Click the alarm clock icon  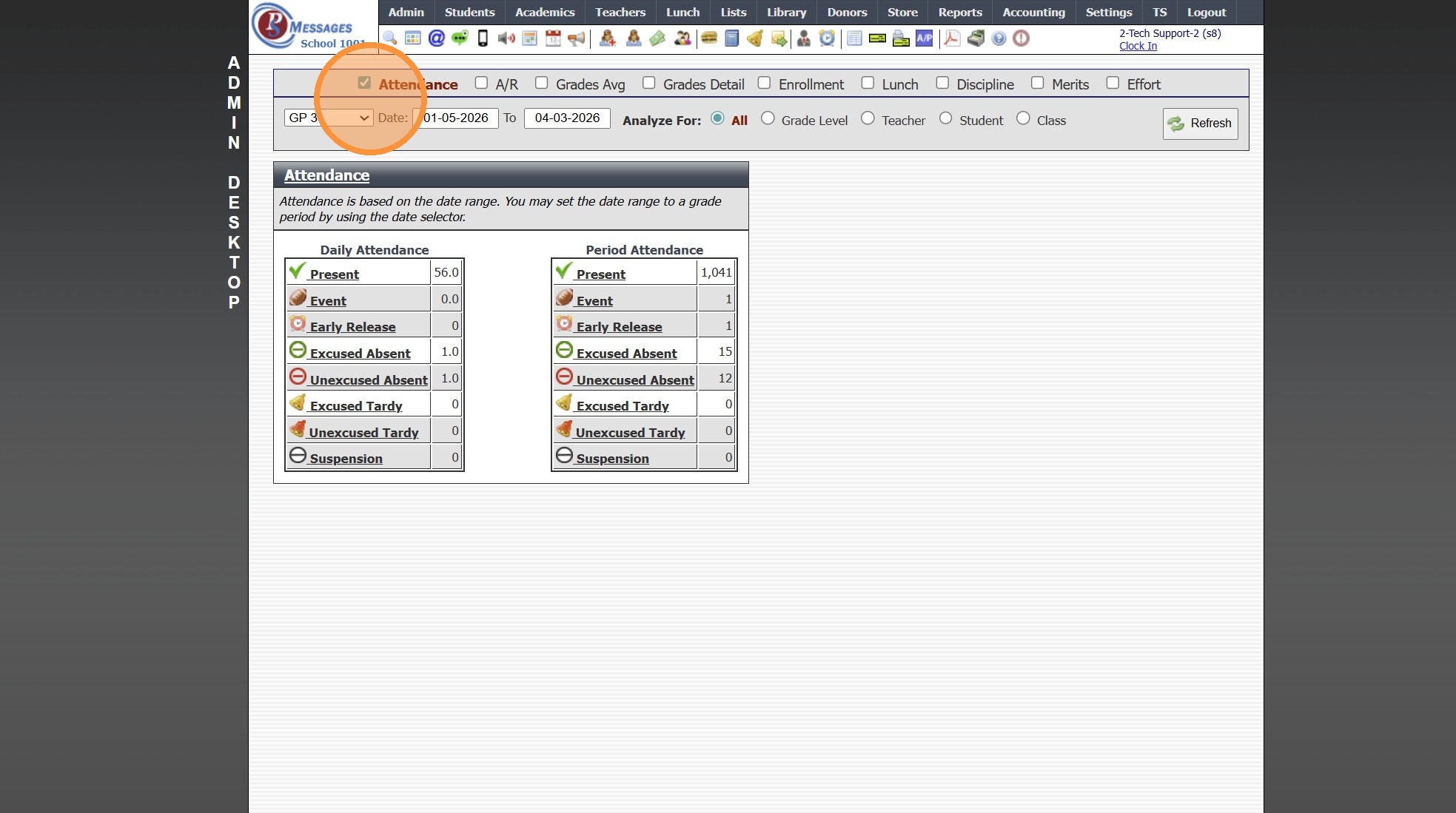point(827,38)
